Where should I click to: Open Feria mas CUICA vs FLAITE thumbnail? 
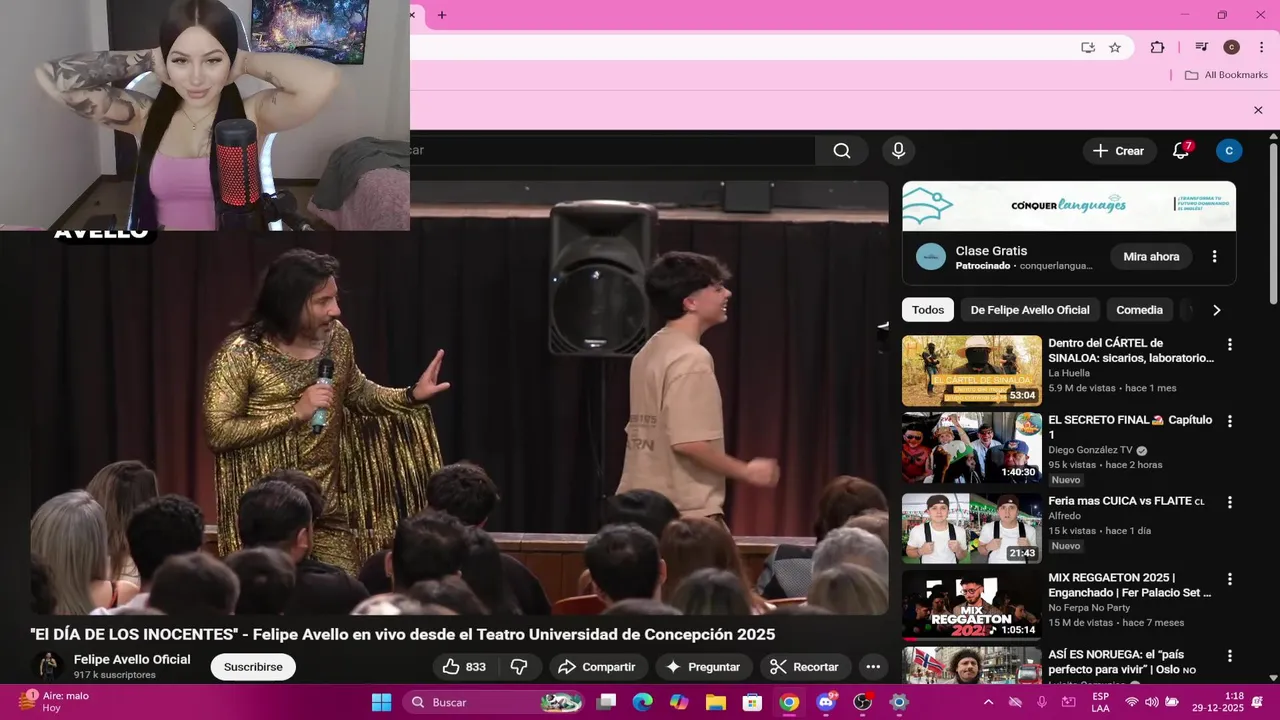[971, 528]
